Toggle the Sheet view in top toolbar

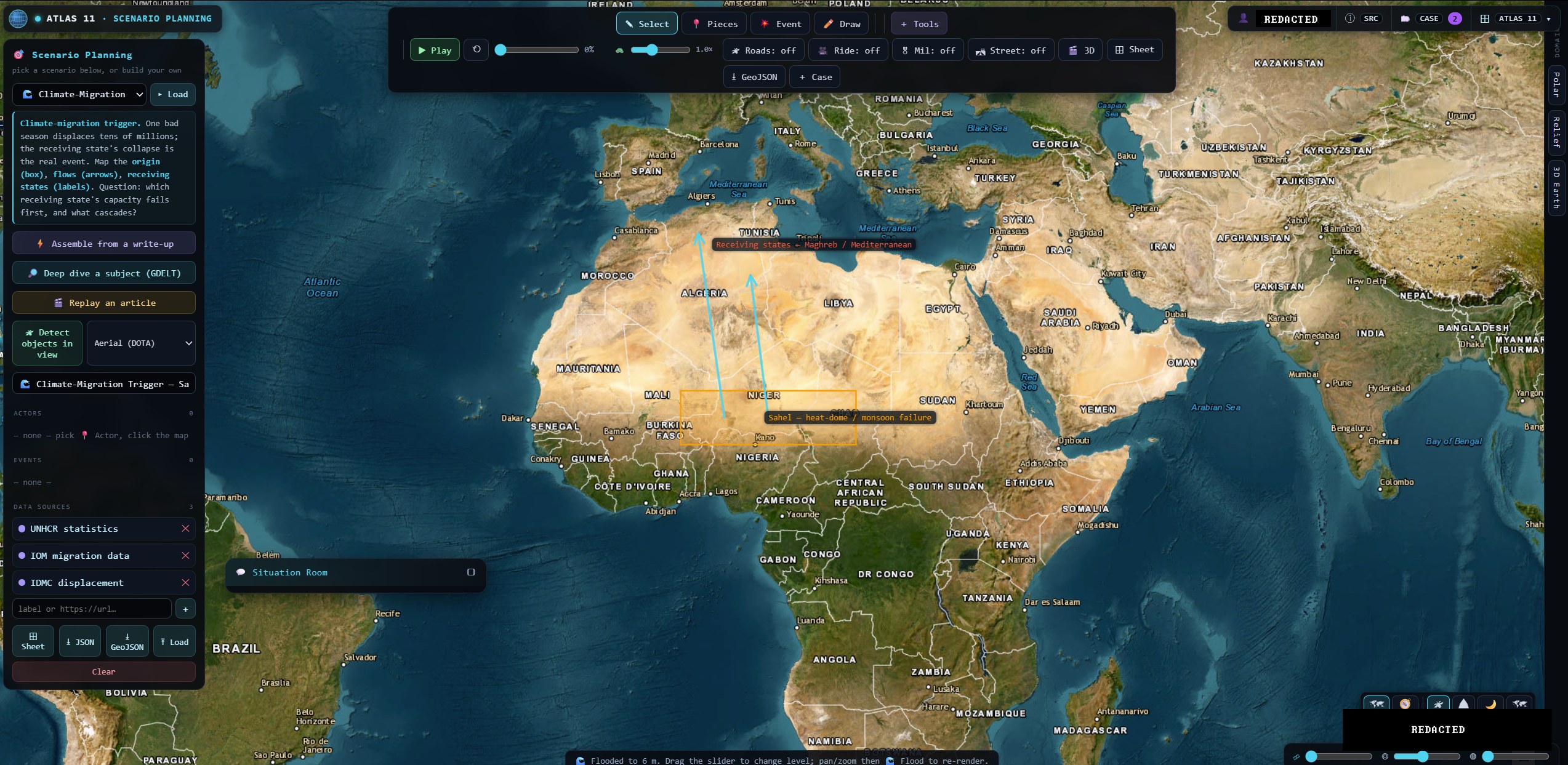click(1135, 49)
